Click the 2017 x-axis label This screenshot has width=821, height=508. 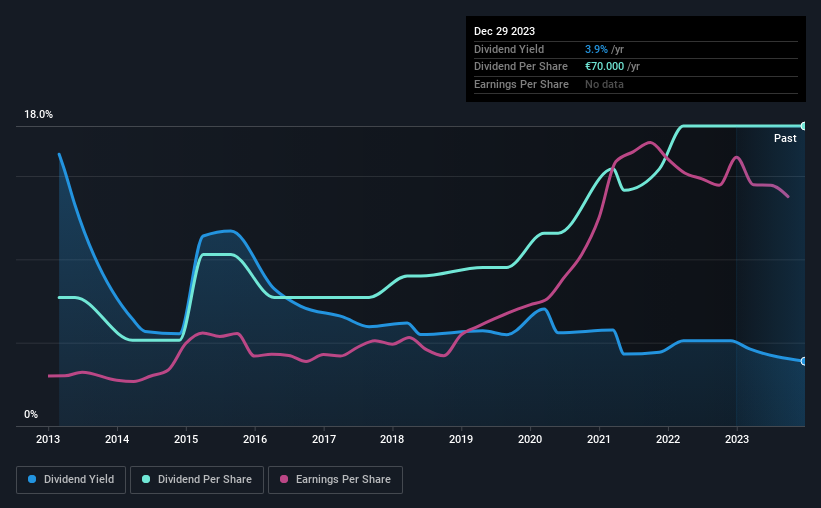[324, 439]
